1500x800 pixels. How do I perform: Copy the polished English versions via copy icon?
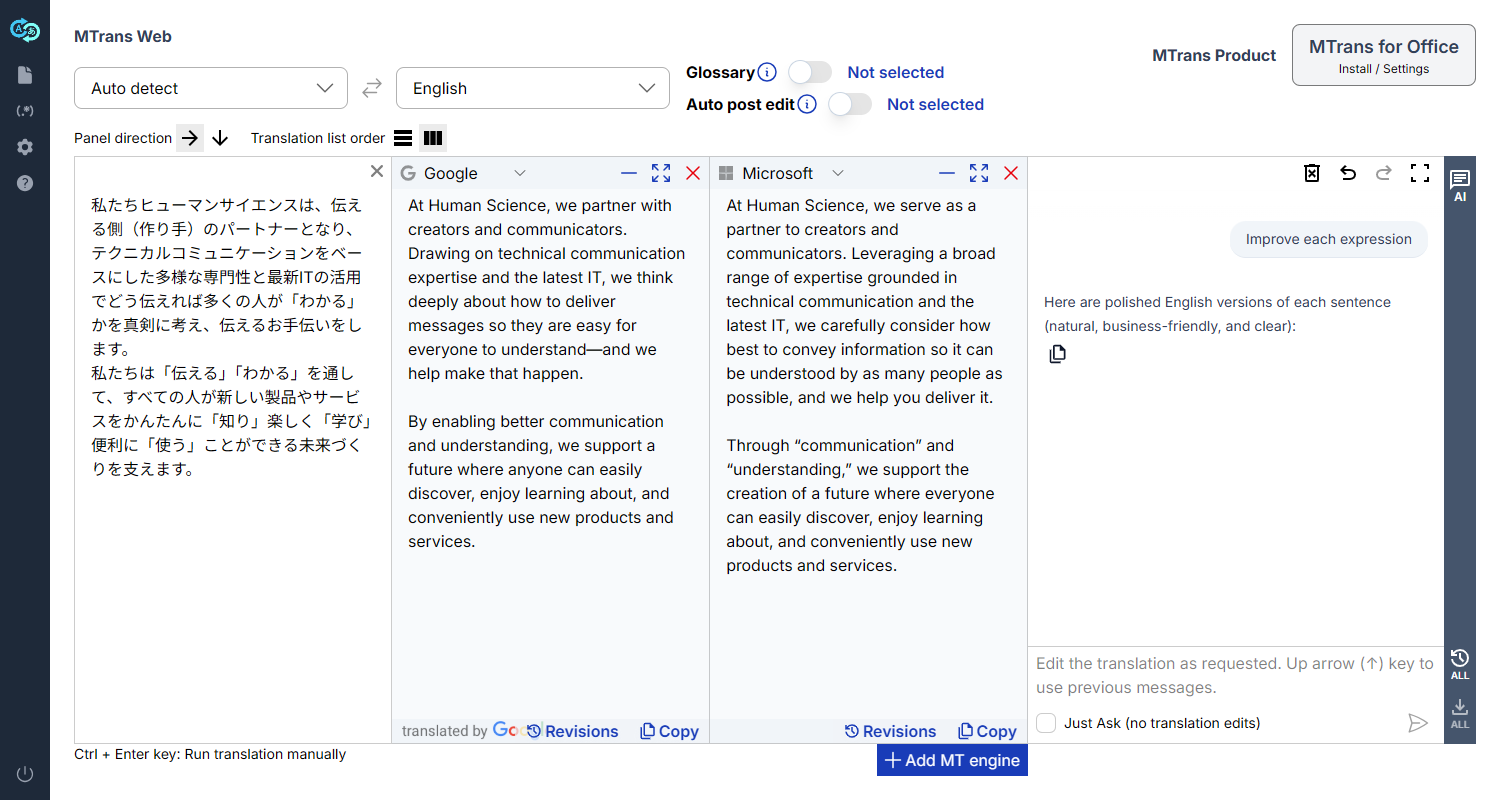pos(1057,353)
